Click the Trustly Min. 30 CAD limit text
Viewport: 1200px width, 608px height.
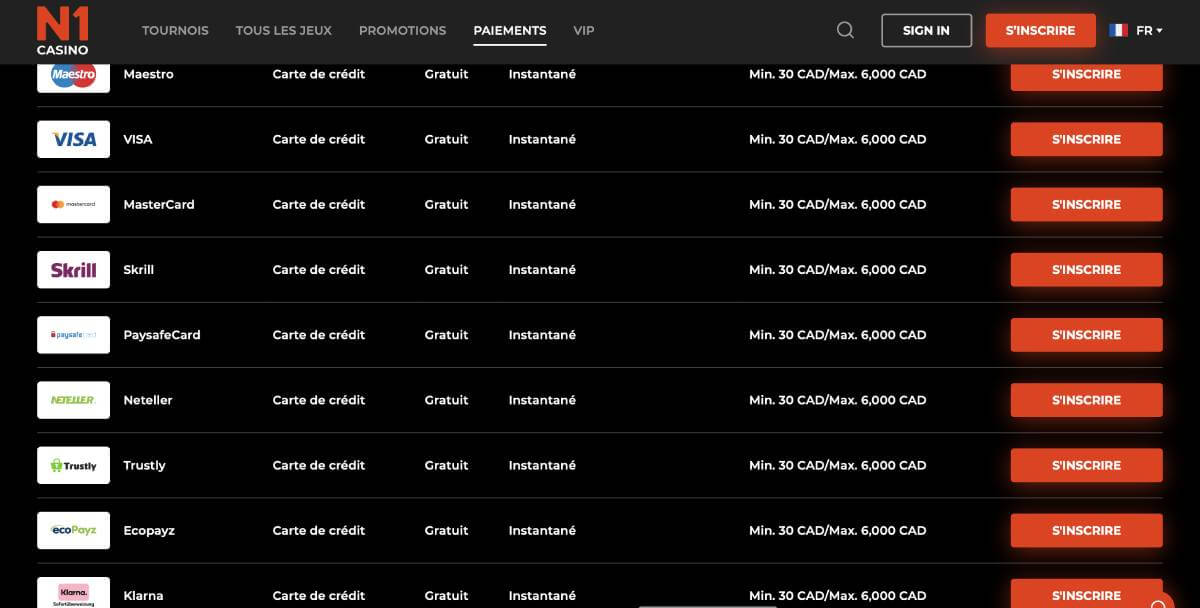[x=838, y=465]
